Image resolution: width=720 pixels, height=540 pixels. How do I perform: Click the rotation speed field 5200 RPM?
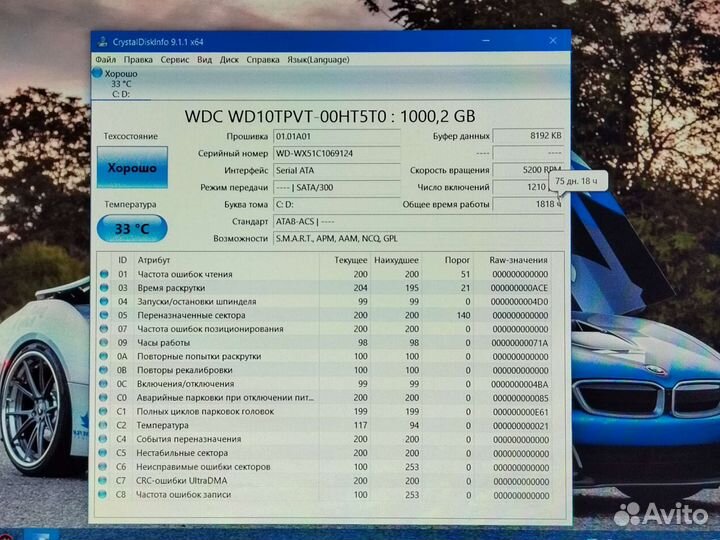pos(528,170)
